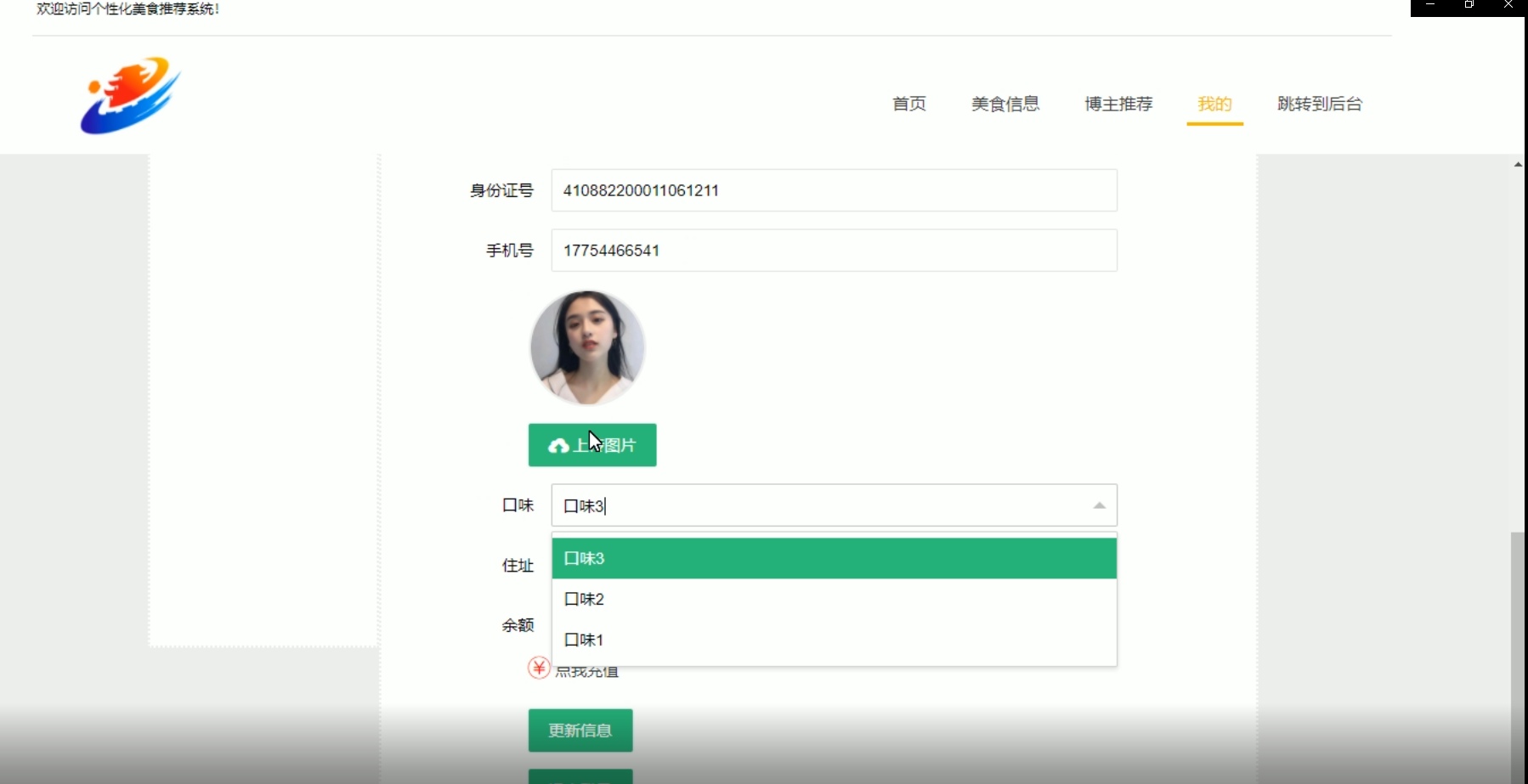This screenshot has height=784, width=1528.
Task: Click the scroll-up arrow on the right scrollbar
Action: point(1518,164)
